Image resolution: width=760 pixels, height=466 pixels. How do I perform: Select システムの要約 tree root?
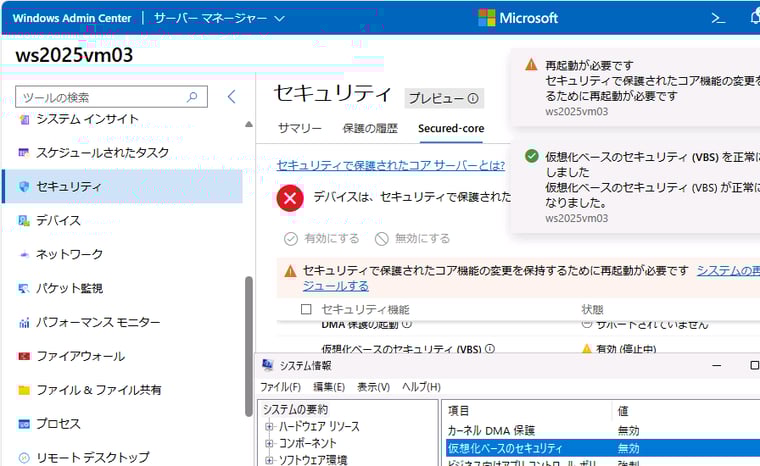tap(295, 410)
